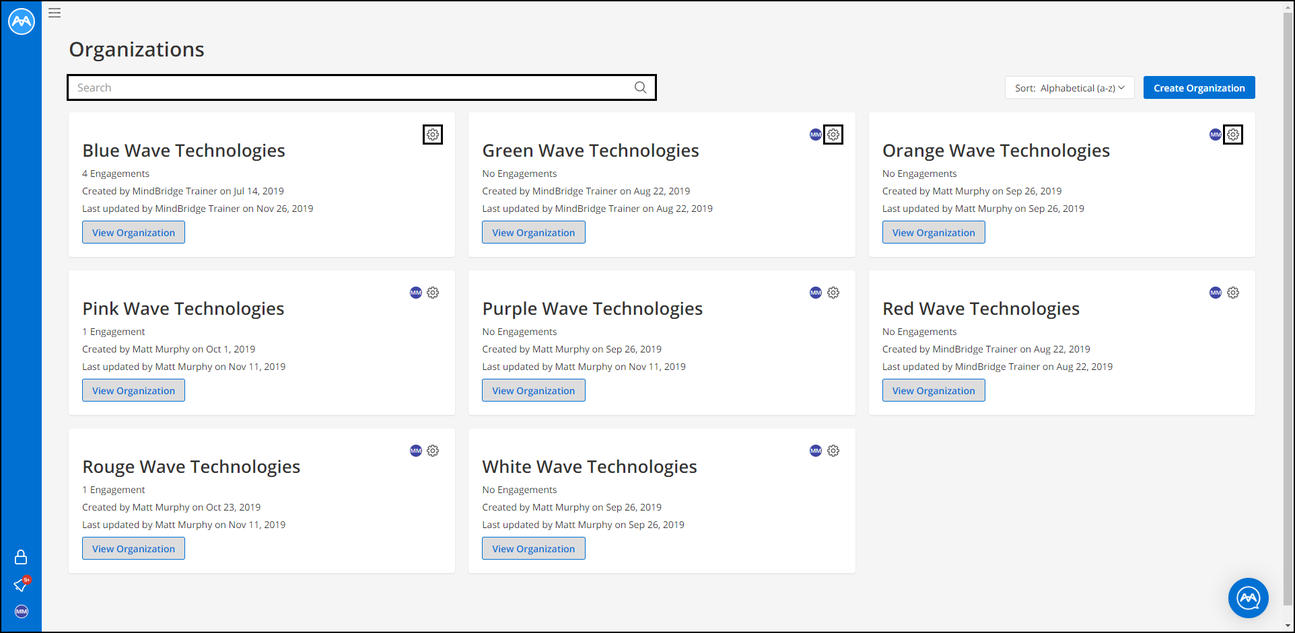
Task: Open Blue Wave Technologies settings gear
Action: pyautogui.click(x=433, y=134)
